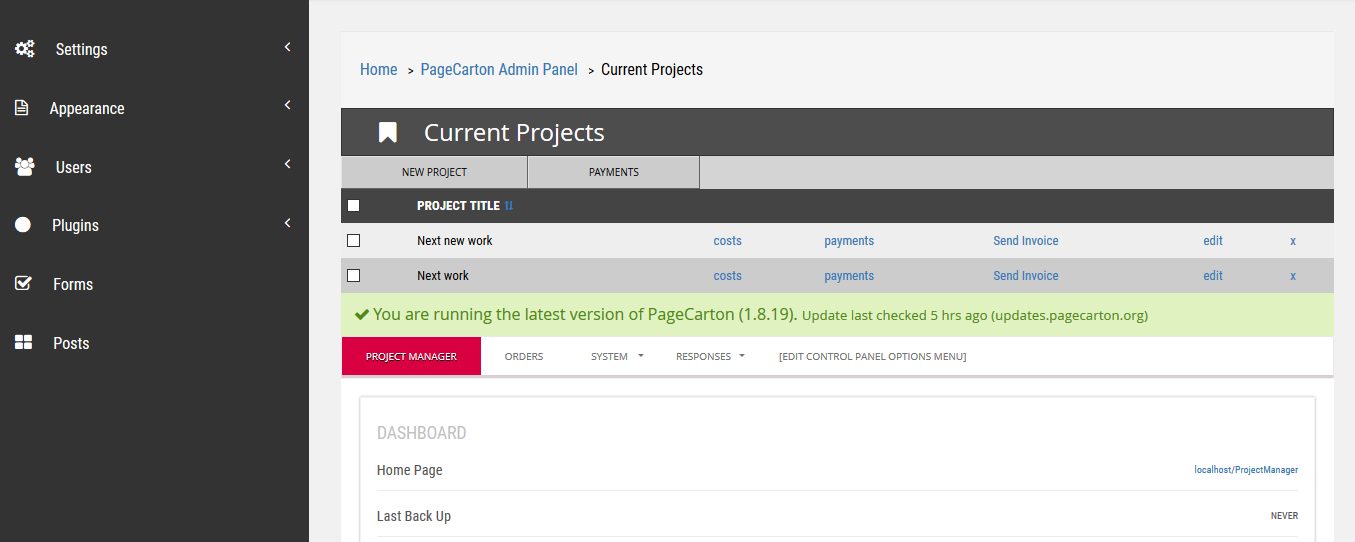Click the Forms checkmark icon

tap(23, 284)
